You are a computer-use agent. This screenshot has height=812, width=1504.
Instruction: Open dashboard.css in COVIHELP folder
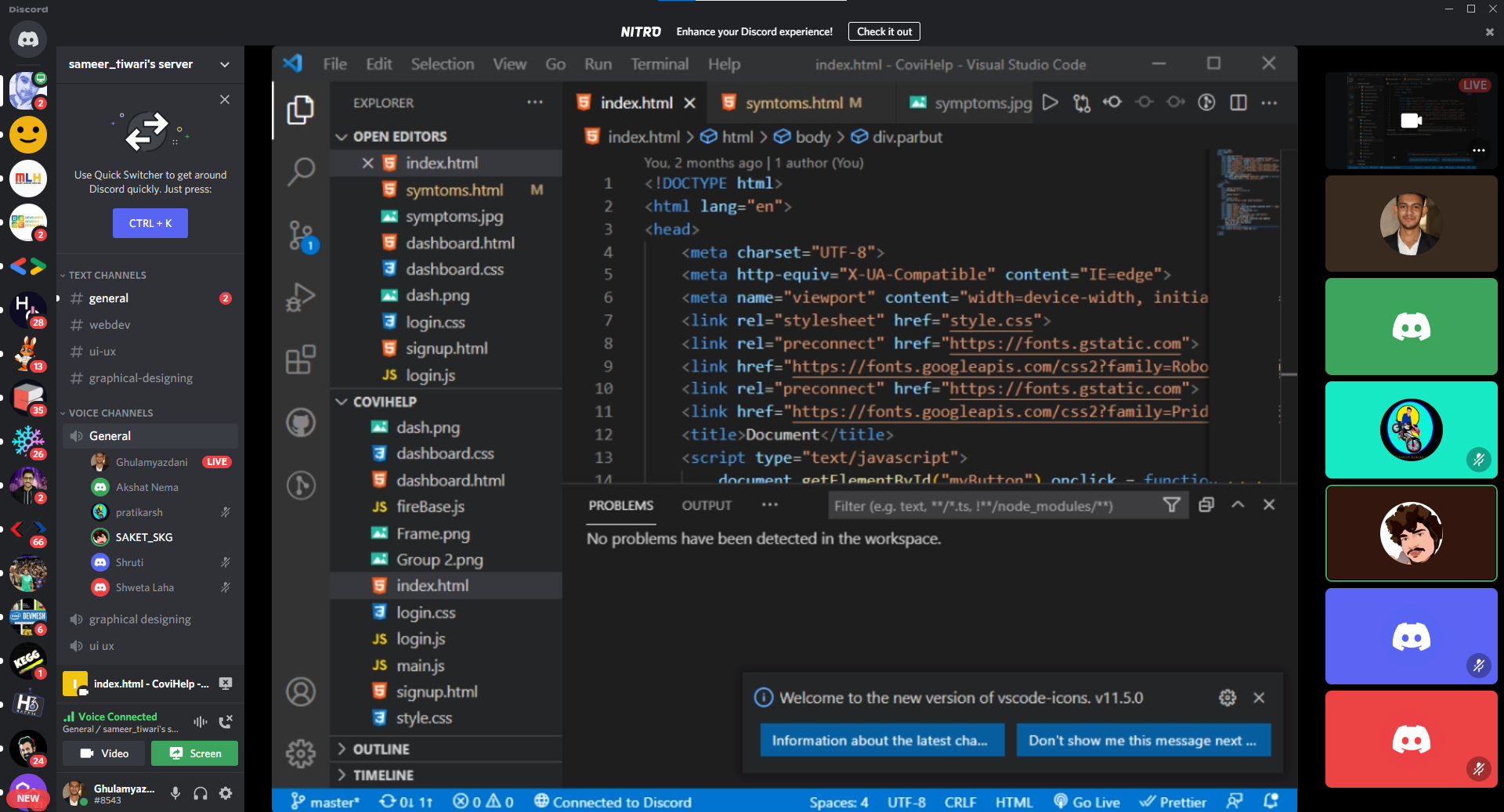coord(445,453)
